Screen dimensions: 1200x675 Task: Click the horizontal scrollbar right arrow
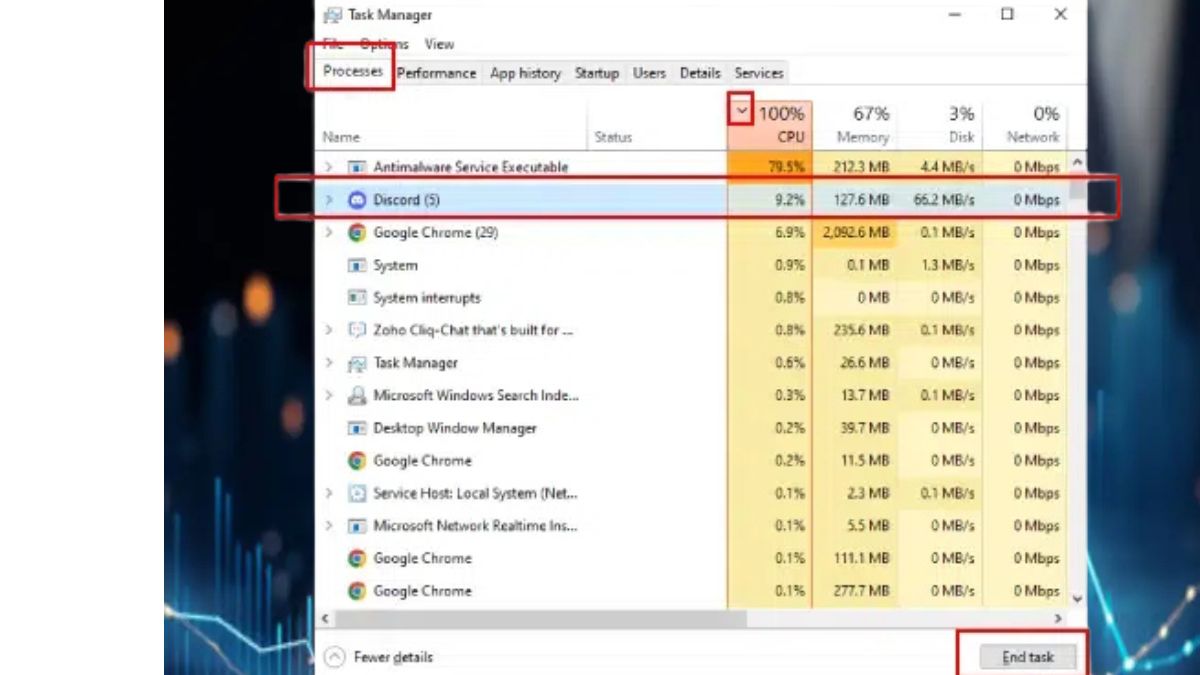pyautogui.click(x=1059, y=620)
